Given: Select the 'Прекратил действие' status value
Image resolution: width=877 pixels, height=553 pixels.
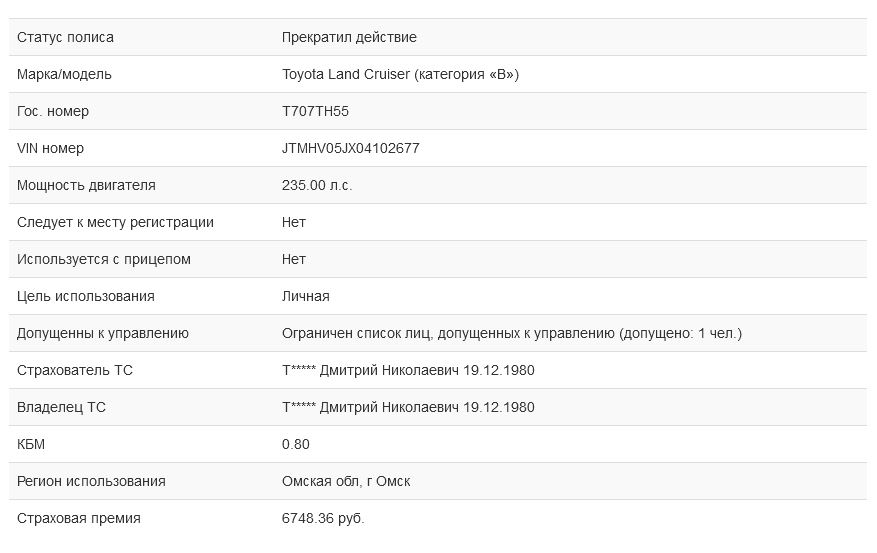Looking at the screenshot, I should point(349,37).
